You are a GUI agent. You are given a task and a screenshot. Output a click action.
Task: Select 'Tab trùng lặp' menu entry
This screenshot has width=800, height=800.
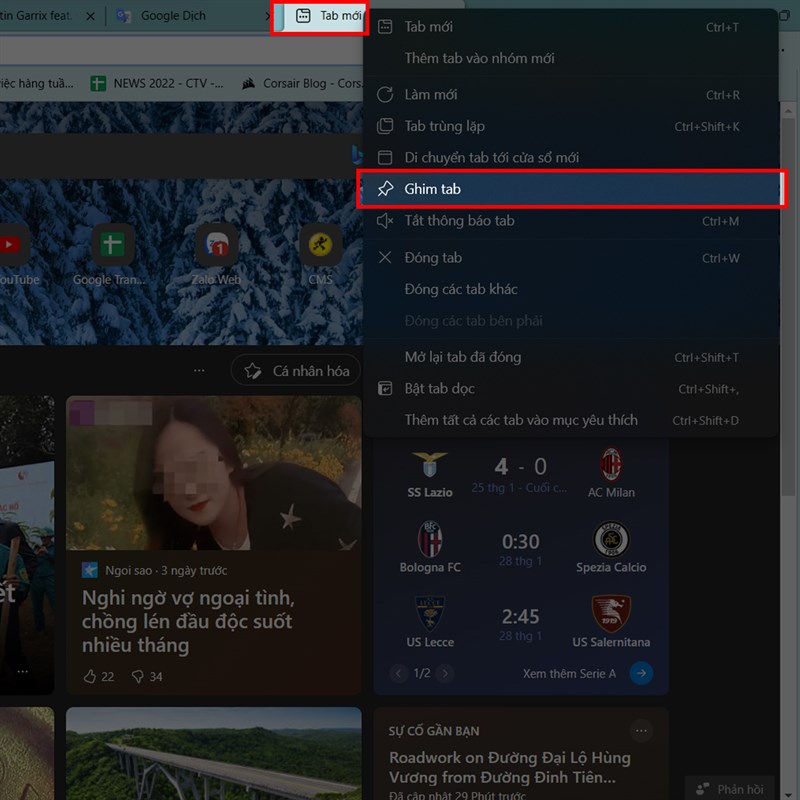pyautogui.click(x=570, y=126)
